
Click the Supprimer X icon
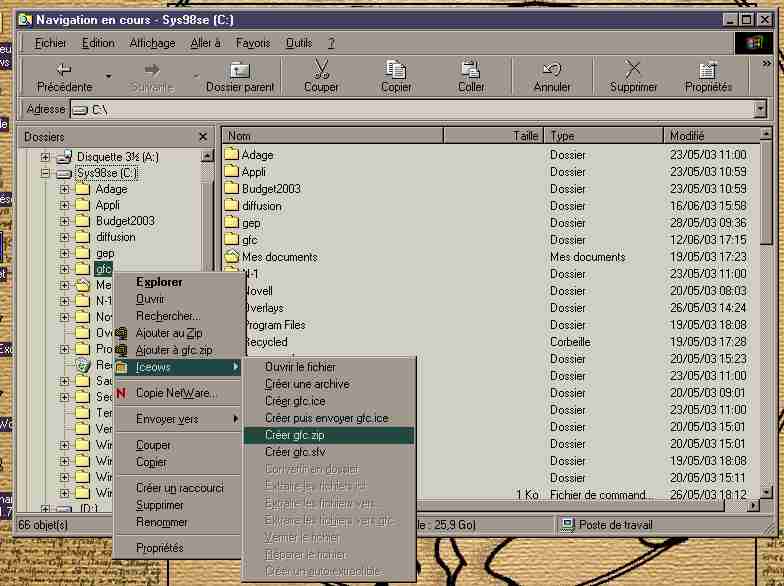[x=632, y=69]
